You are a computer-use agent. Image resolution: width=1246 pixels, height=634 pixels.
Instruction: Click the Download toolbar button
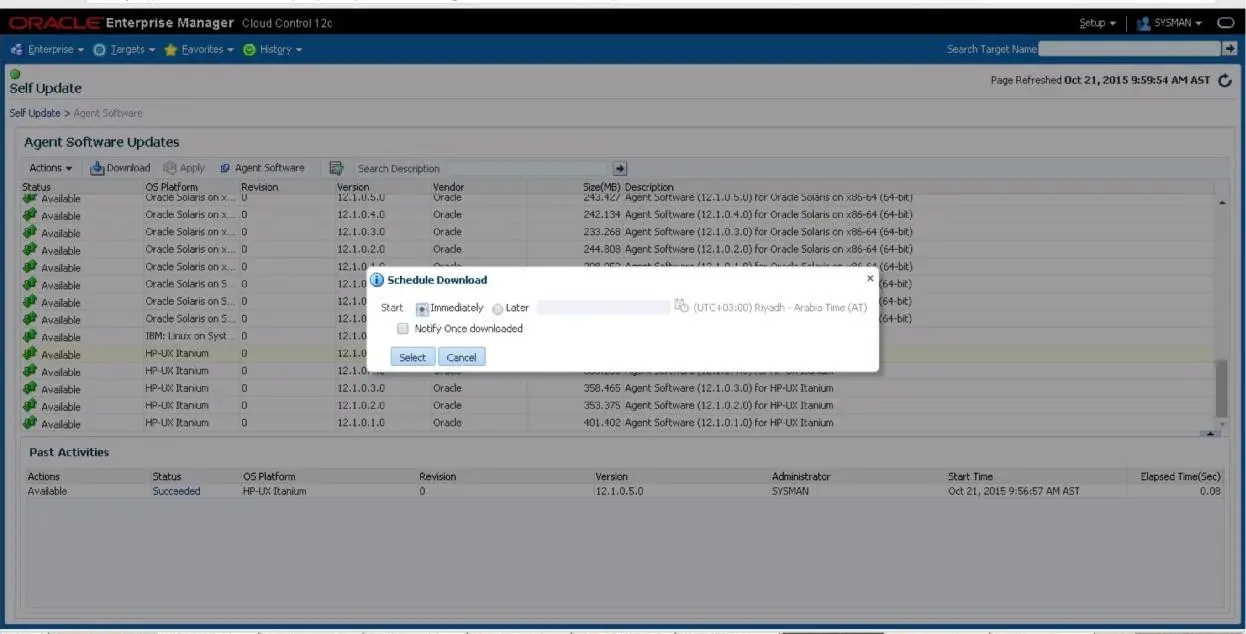[120, 168]
